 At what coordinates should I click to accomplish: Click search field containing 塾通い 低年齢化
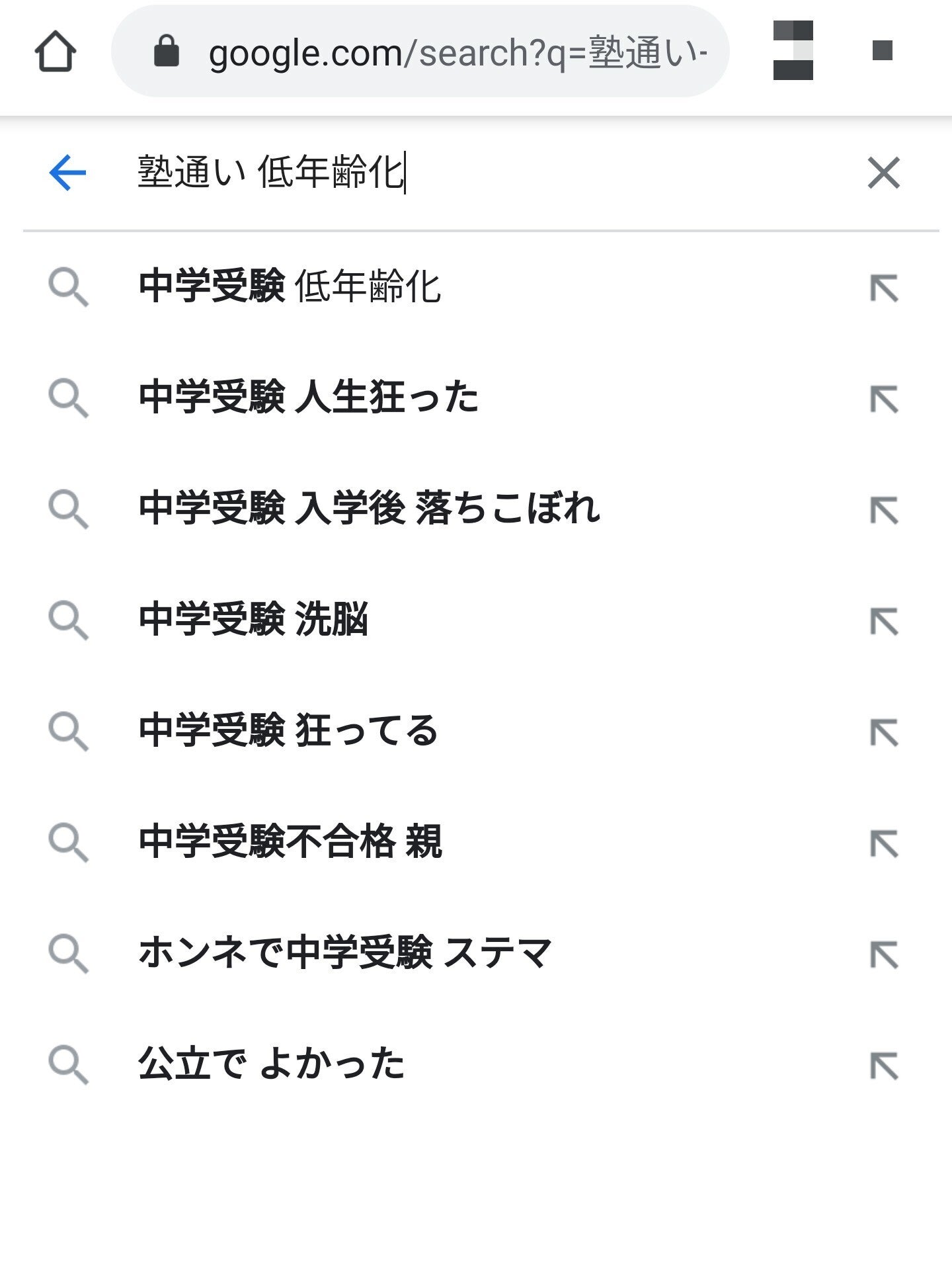click(463, 173)
